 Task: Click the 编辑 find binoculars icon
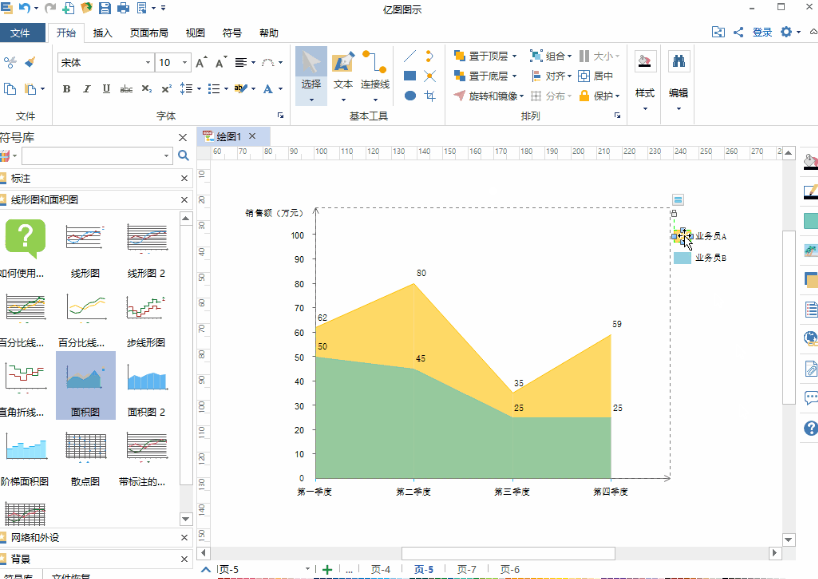click(678, 62)
